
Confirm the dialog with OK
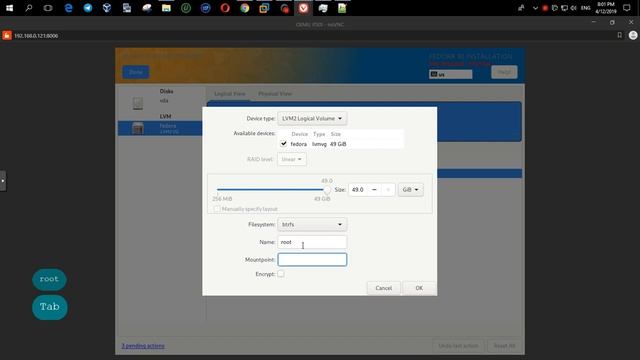(419, 288)
